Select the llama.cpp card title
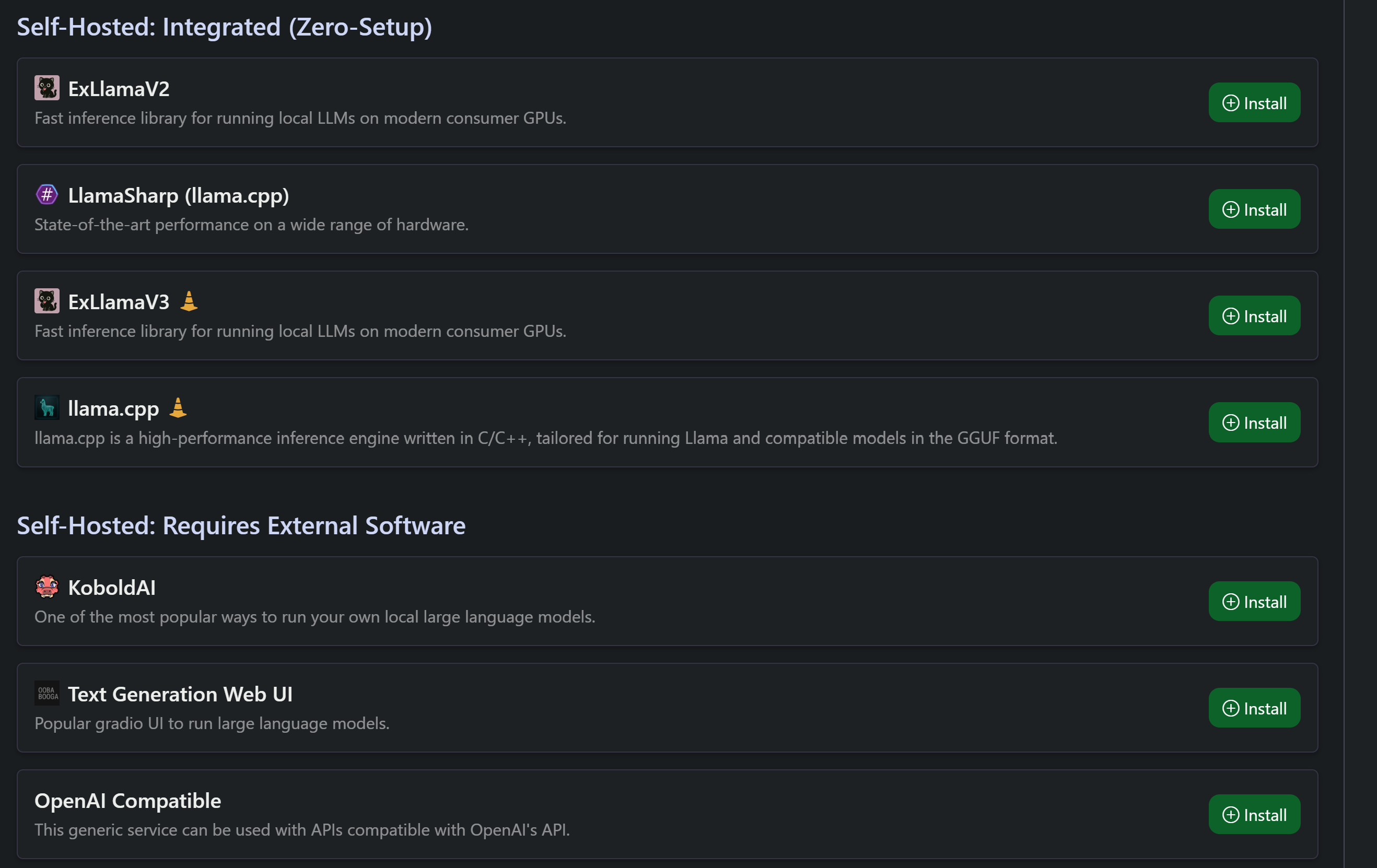 (x=113, y=409)
